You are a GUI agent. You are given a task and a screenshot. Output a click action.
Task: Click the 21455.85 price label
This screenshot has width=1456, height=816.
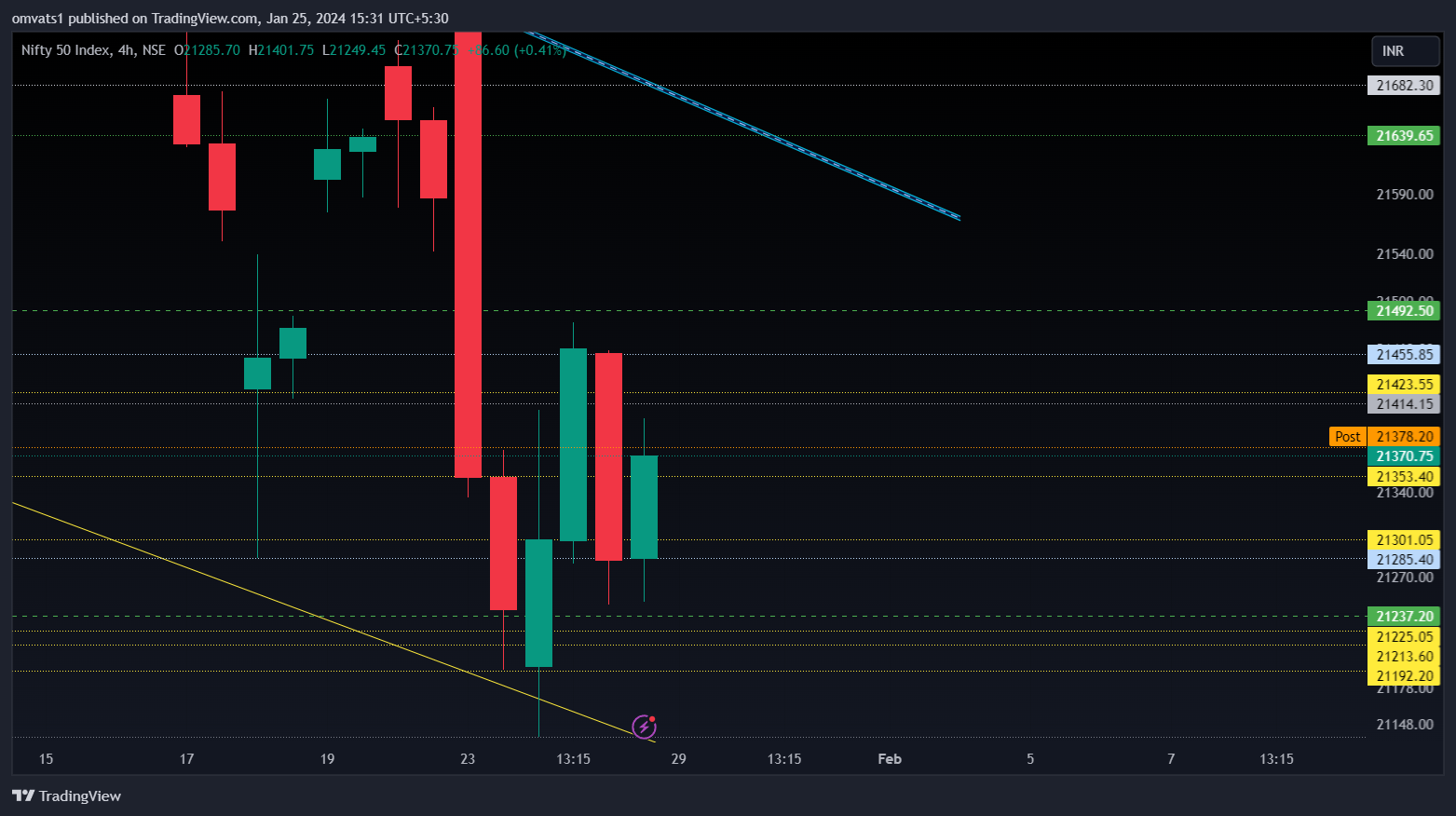click(x=1404, y=355)
